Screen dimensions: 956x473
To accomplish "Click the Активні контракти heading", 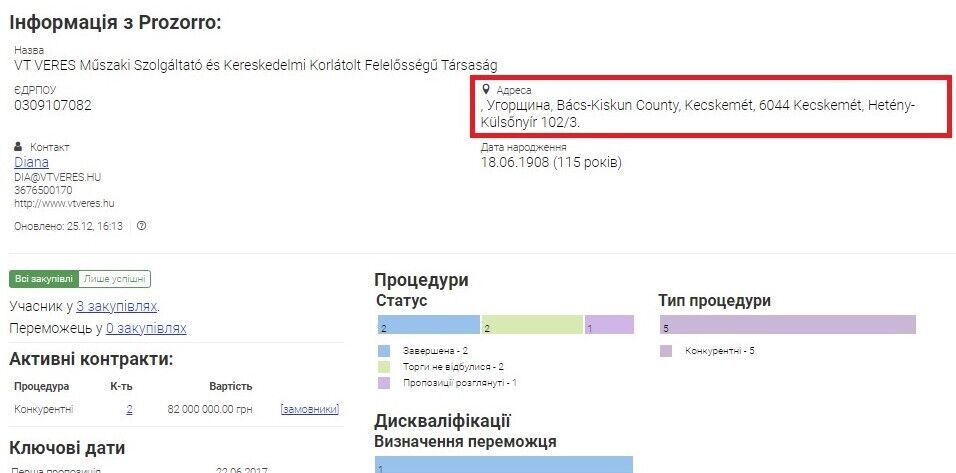I will tap(91, 360).
